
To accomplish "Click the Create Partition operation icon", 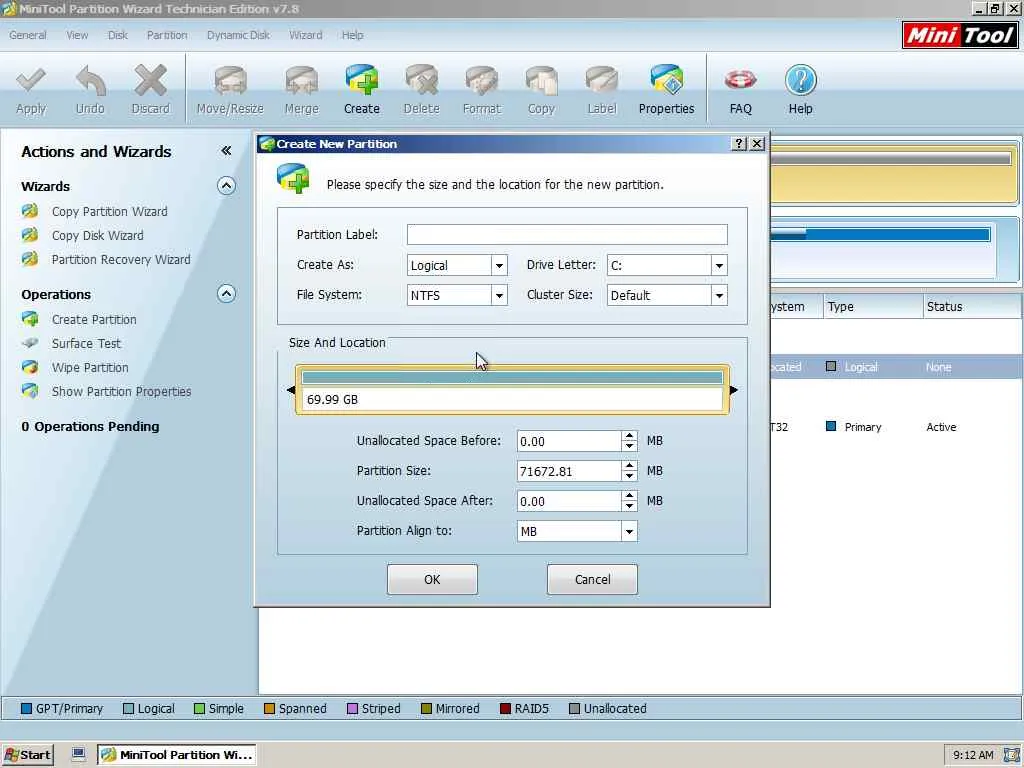I will (30, 319).
